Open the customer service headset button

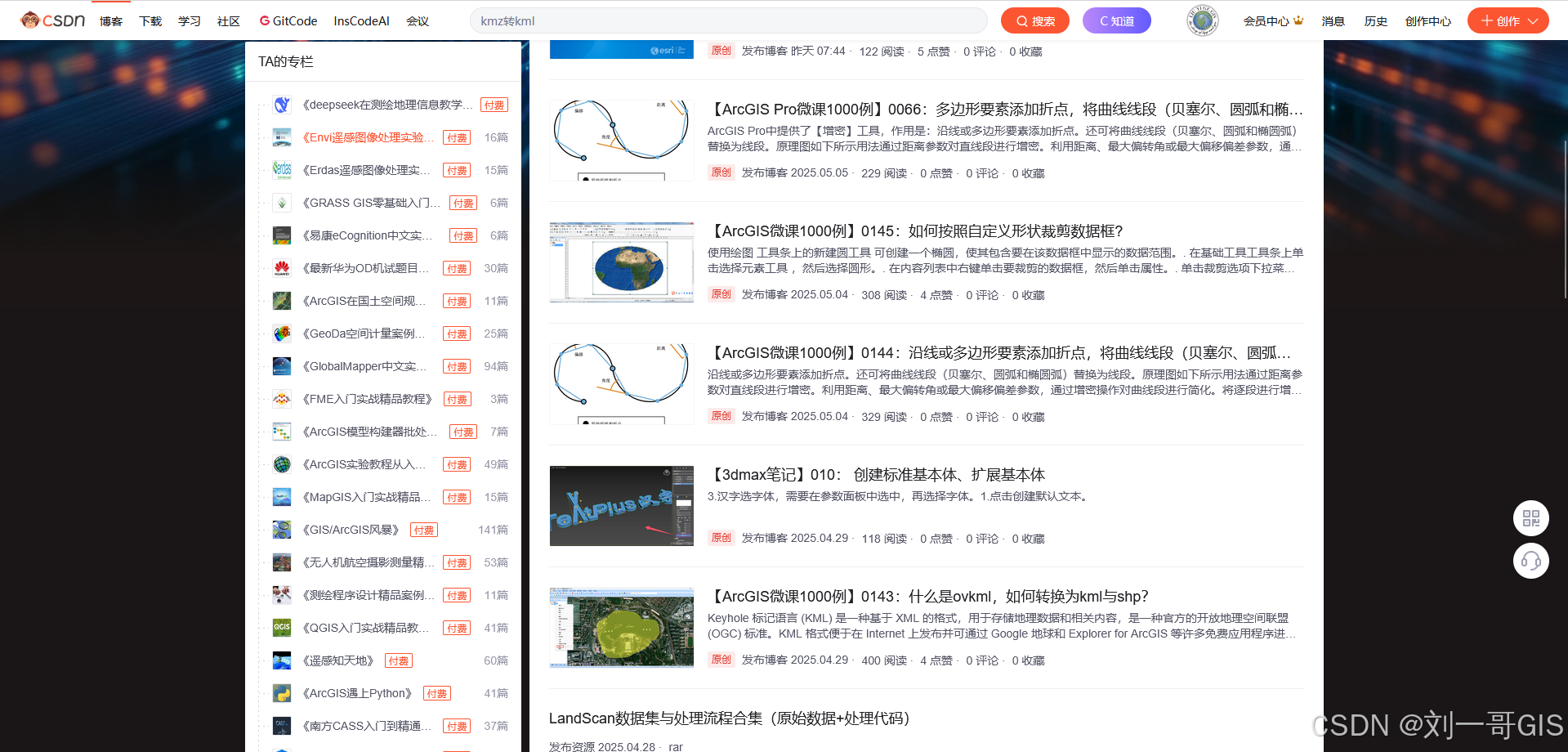1530,561
